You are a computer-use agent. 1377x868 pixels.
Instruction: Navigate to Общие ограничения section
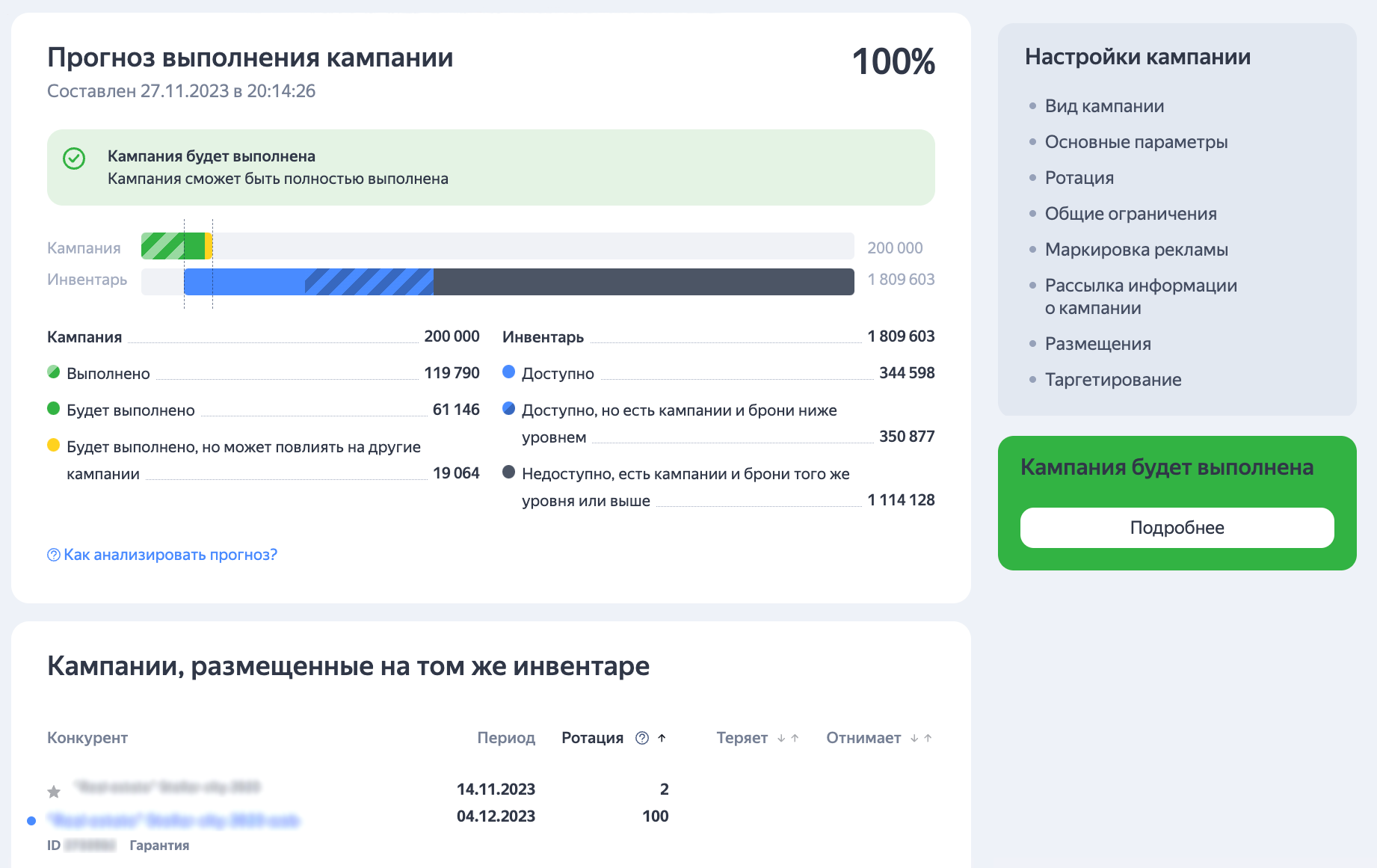(x=1130, y=214)
